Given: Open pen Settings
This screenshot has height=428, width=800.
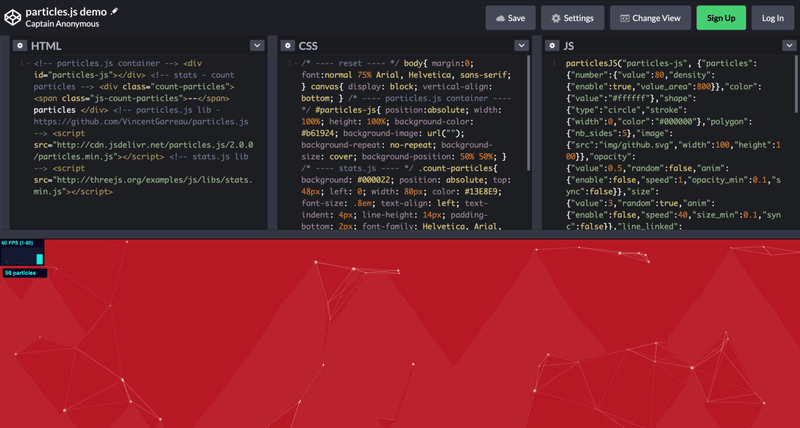Looking at the screenshot, I should click(572, 18).
